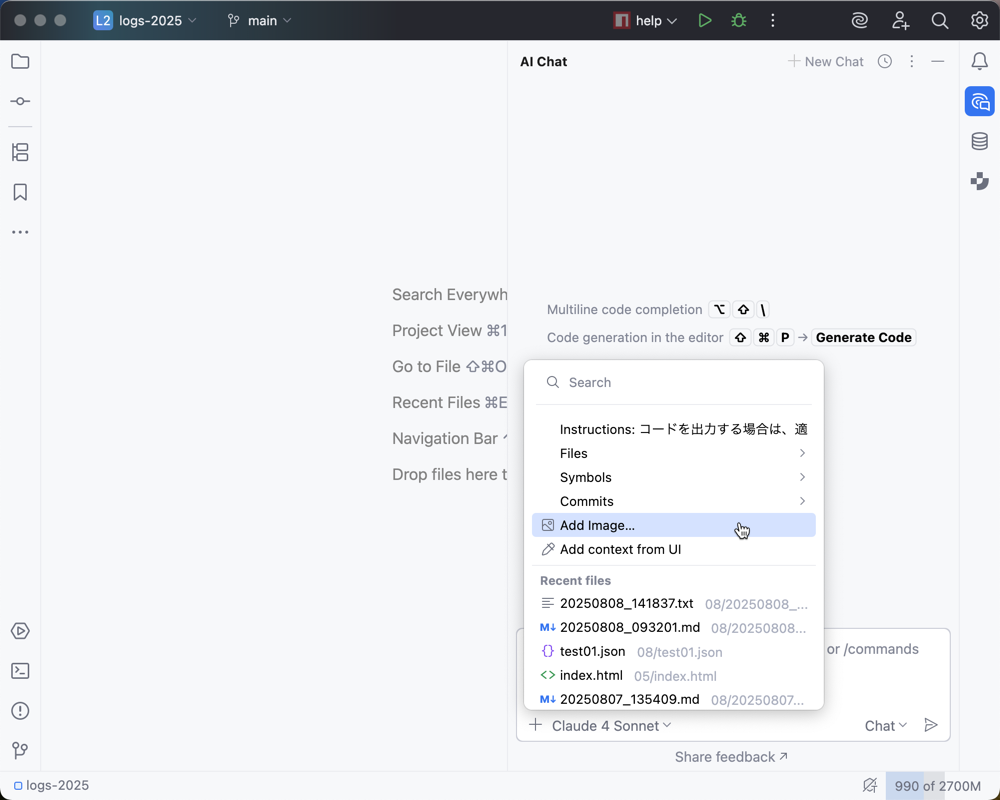Open the Share feedback link
The width and height of the screenshot is (1000, 800).
tap(731, 757)
